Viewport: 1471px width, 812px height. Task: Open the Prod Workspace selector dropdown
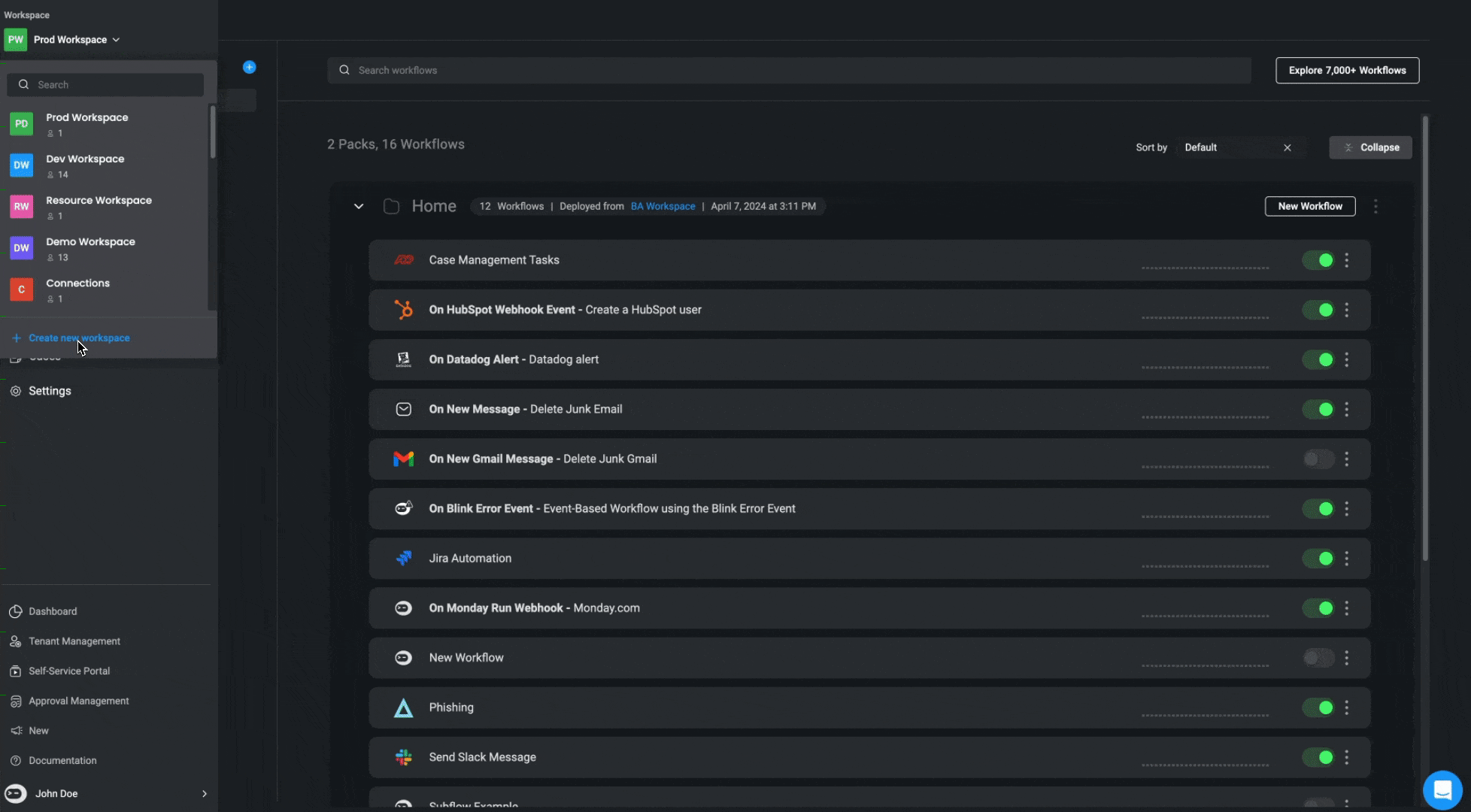coord(75,40)
